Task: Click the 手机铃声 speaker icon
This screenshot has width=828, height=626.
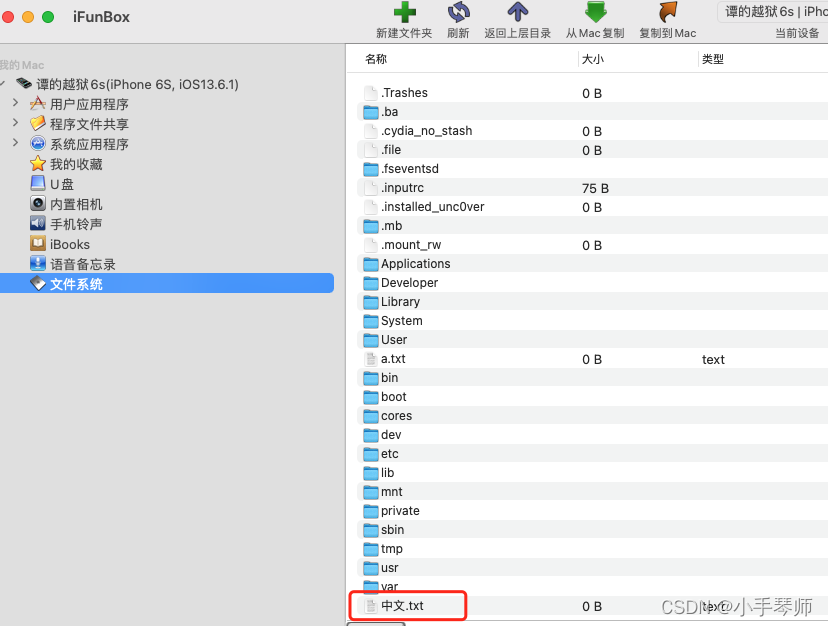Action: [x=37, y=223]
